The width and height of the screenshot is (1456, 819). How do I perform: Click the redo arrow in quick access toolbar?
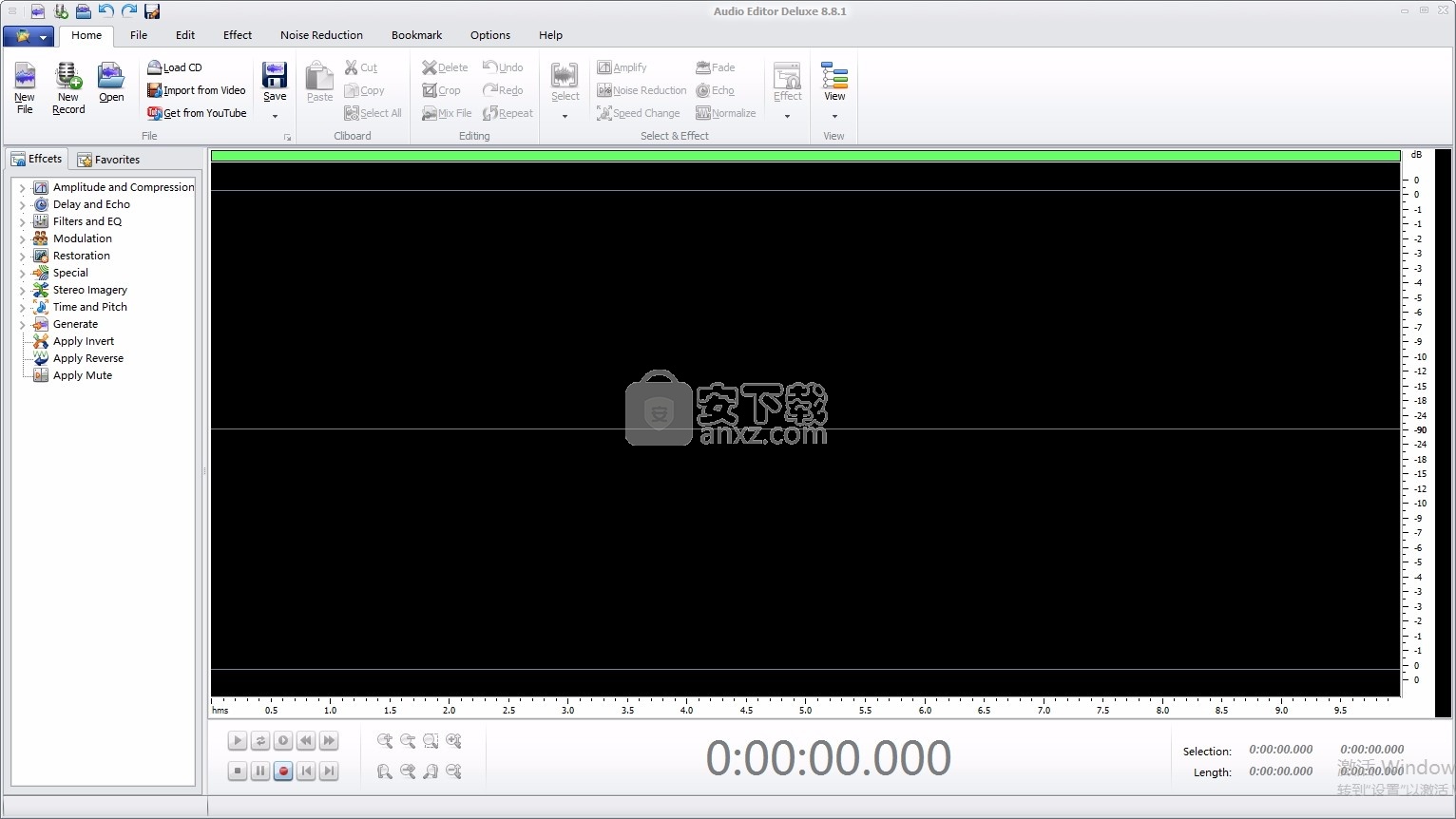coord(129,11)
